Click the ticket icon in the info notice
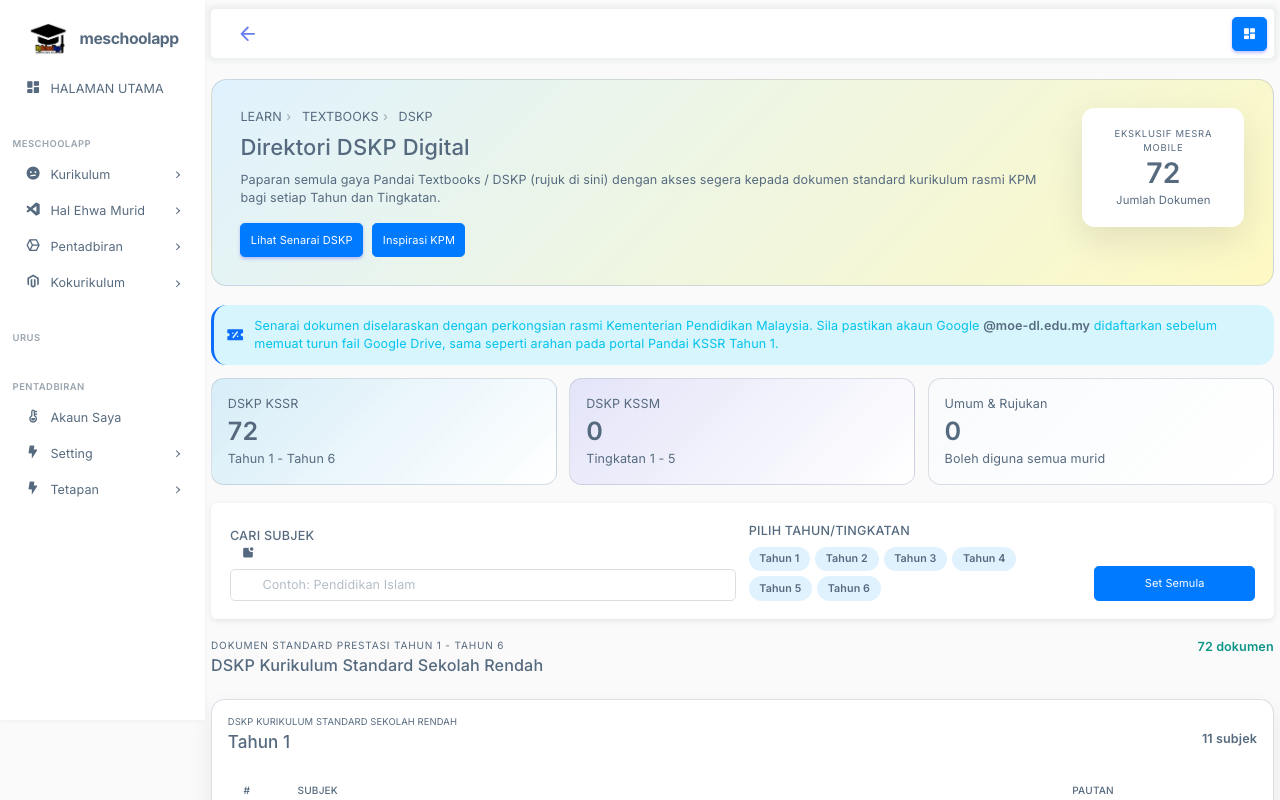This screenshot has height=800, width=1280. coord(235,335)
